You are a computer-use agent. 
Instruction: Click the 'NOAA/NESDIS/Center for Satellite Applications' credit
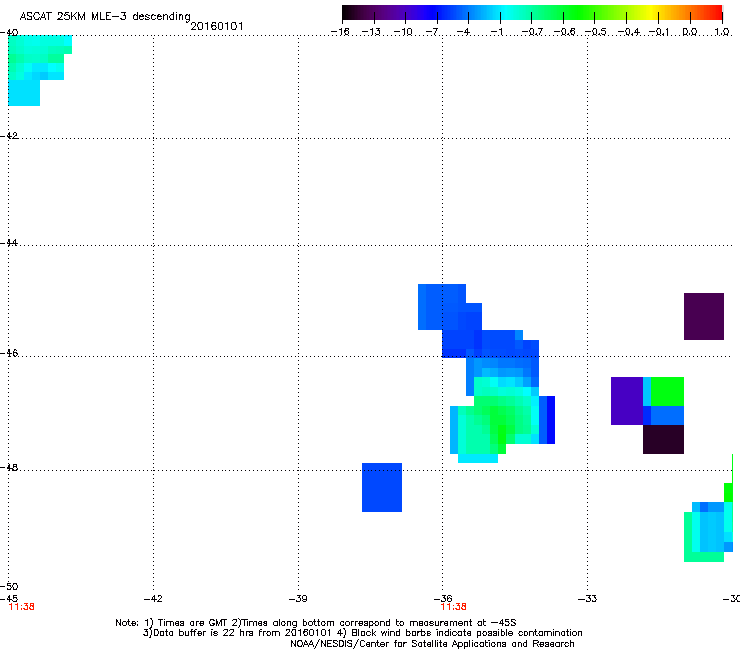tap(400, 644)
